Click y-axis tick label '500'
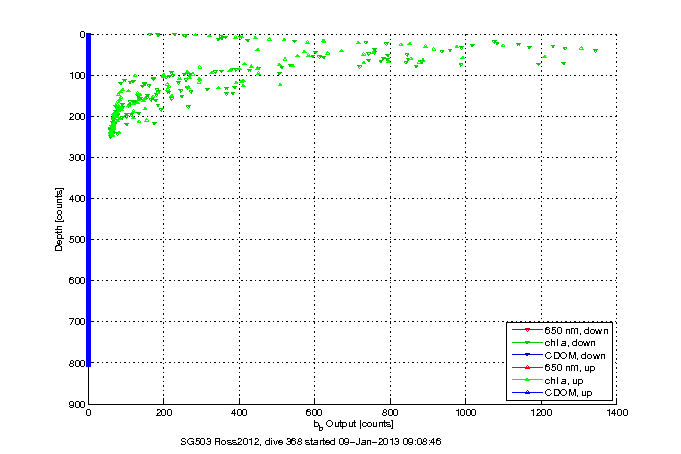Screen dimensions: 681x454 click(77, 239)
